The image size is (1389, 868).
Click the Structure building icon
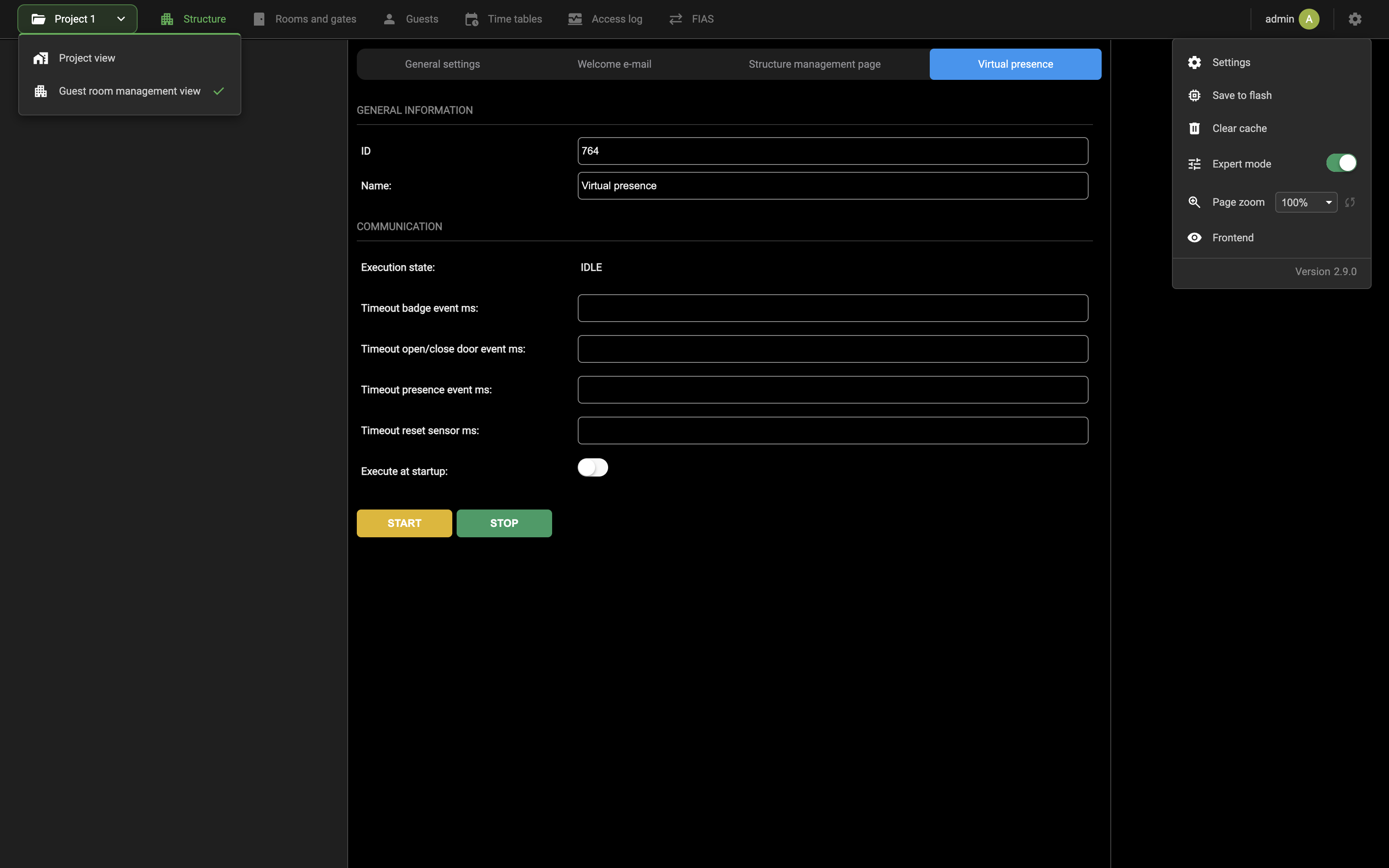coord(167,19)
